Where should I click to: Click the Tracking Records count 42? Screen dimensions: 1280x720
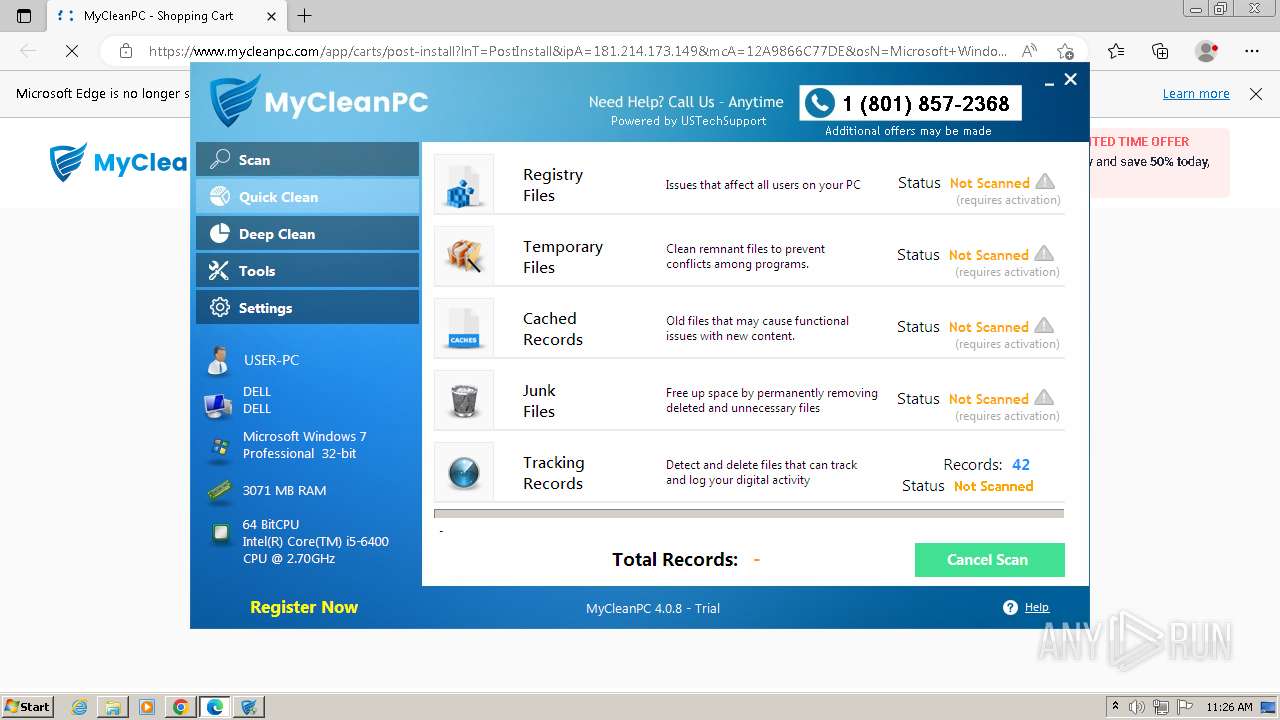1021,464
